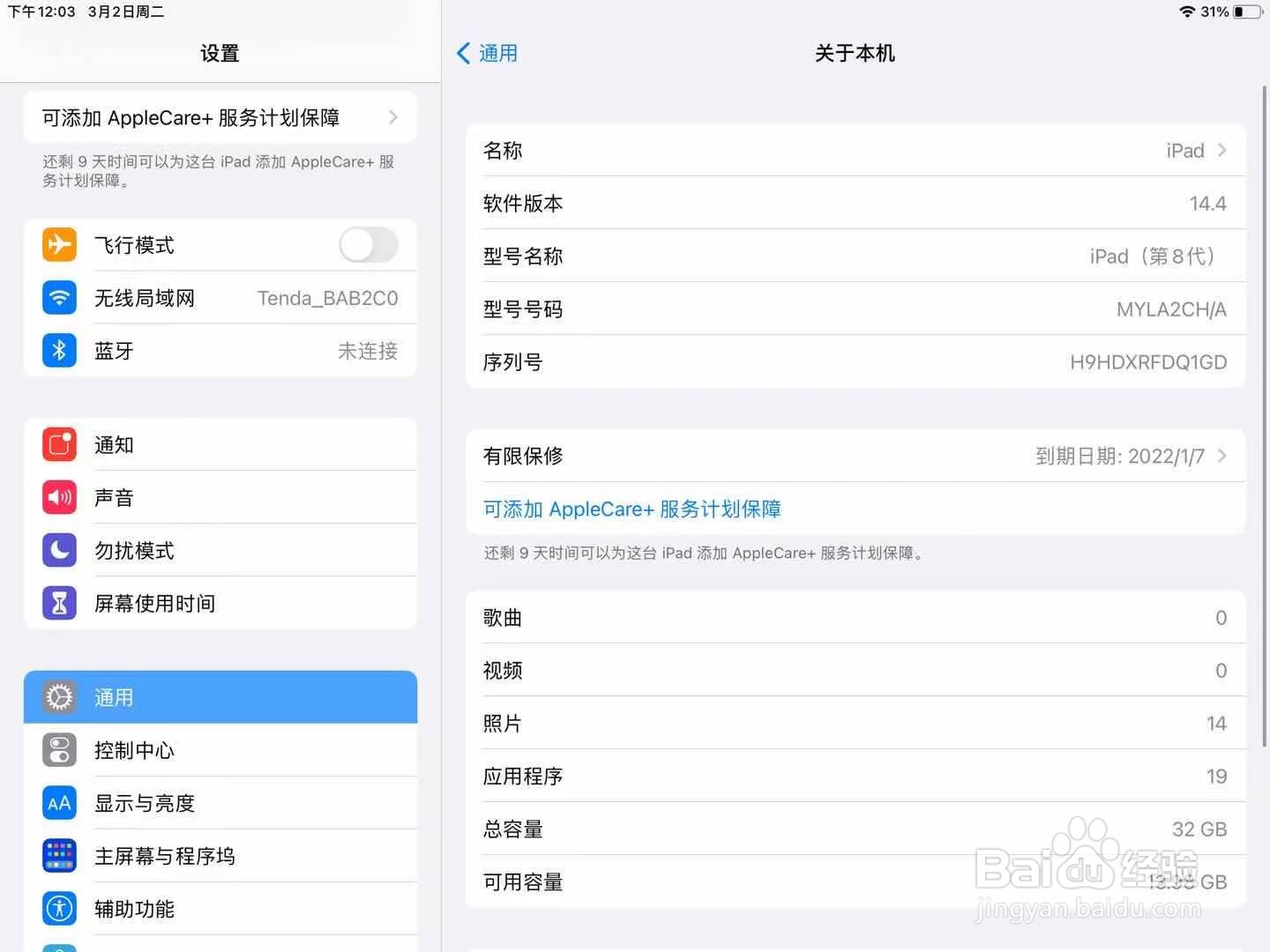The height and width of the screenshot is (952, 1270).
Task: Open 通知 settings row
Action: tap(220, 444)
